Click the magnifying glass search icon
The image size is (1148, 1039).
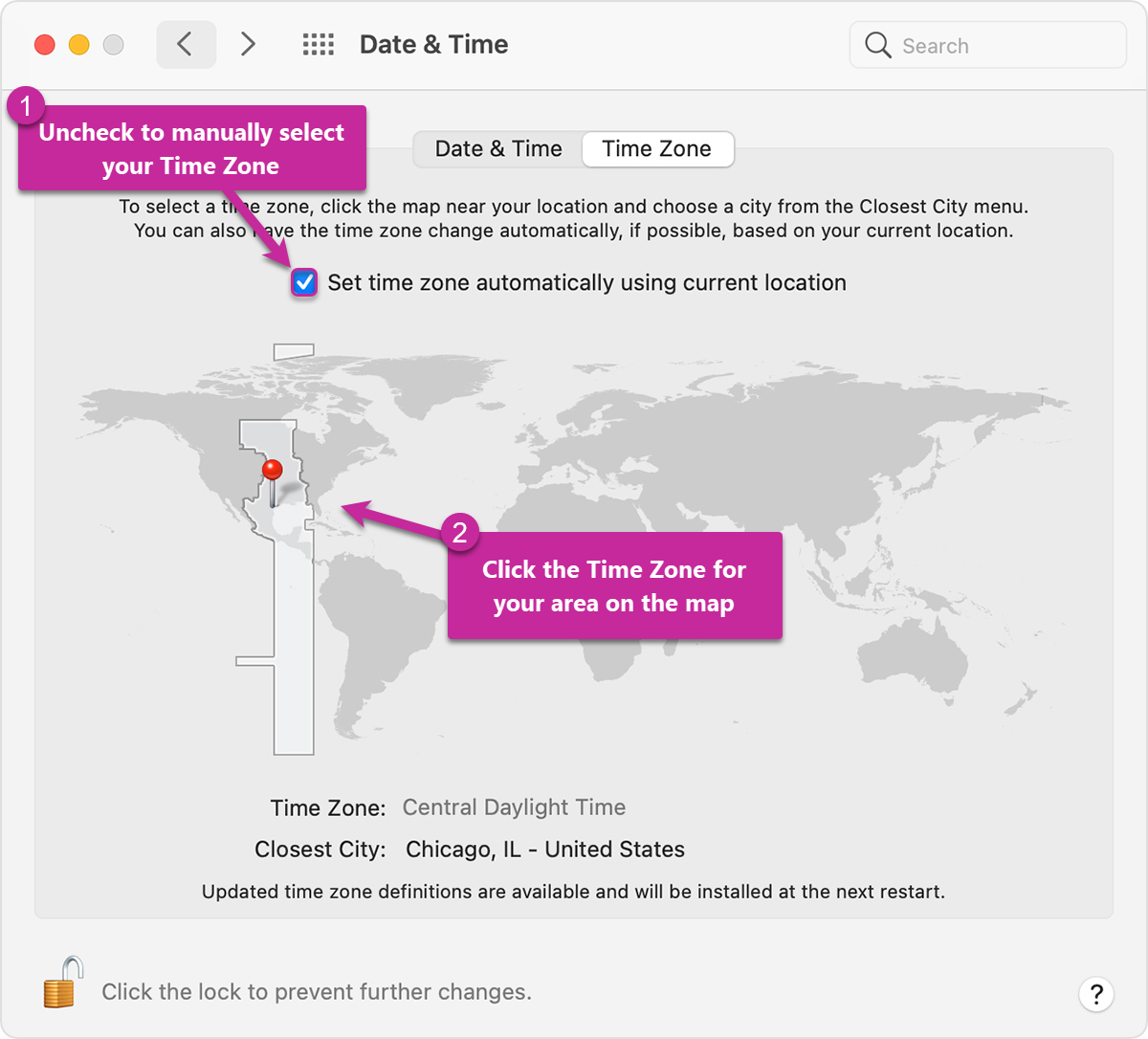pos(877,45)
